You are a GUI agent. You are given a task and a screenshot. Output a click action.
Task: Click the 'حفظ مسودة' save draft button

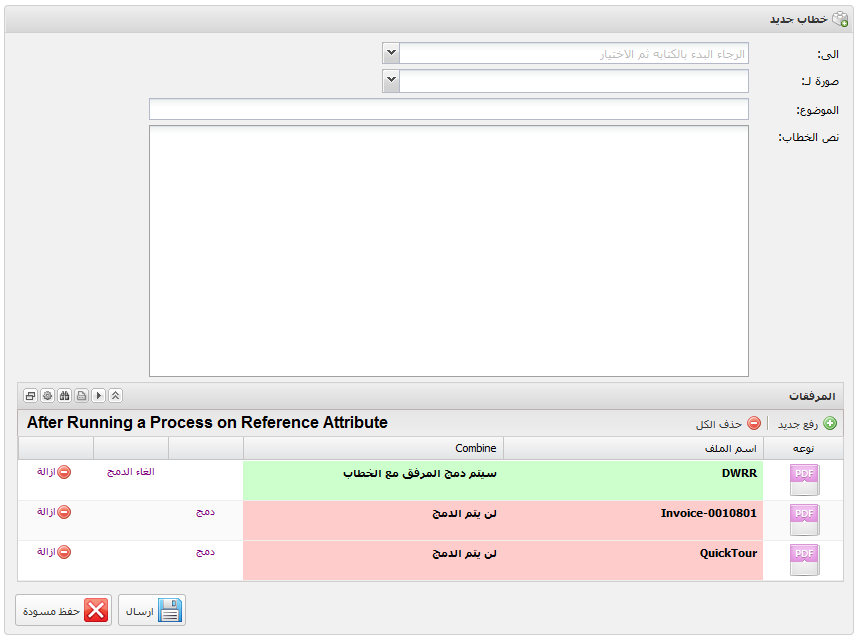pos(64,610)
